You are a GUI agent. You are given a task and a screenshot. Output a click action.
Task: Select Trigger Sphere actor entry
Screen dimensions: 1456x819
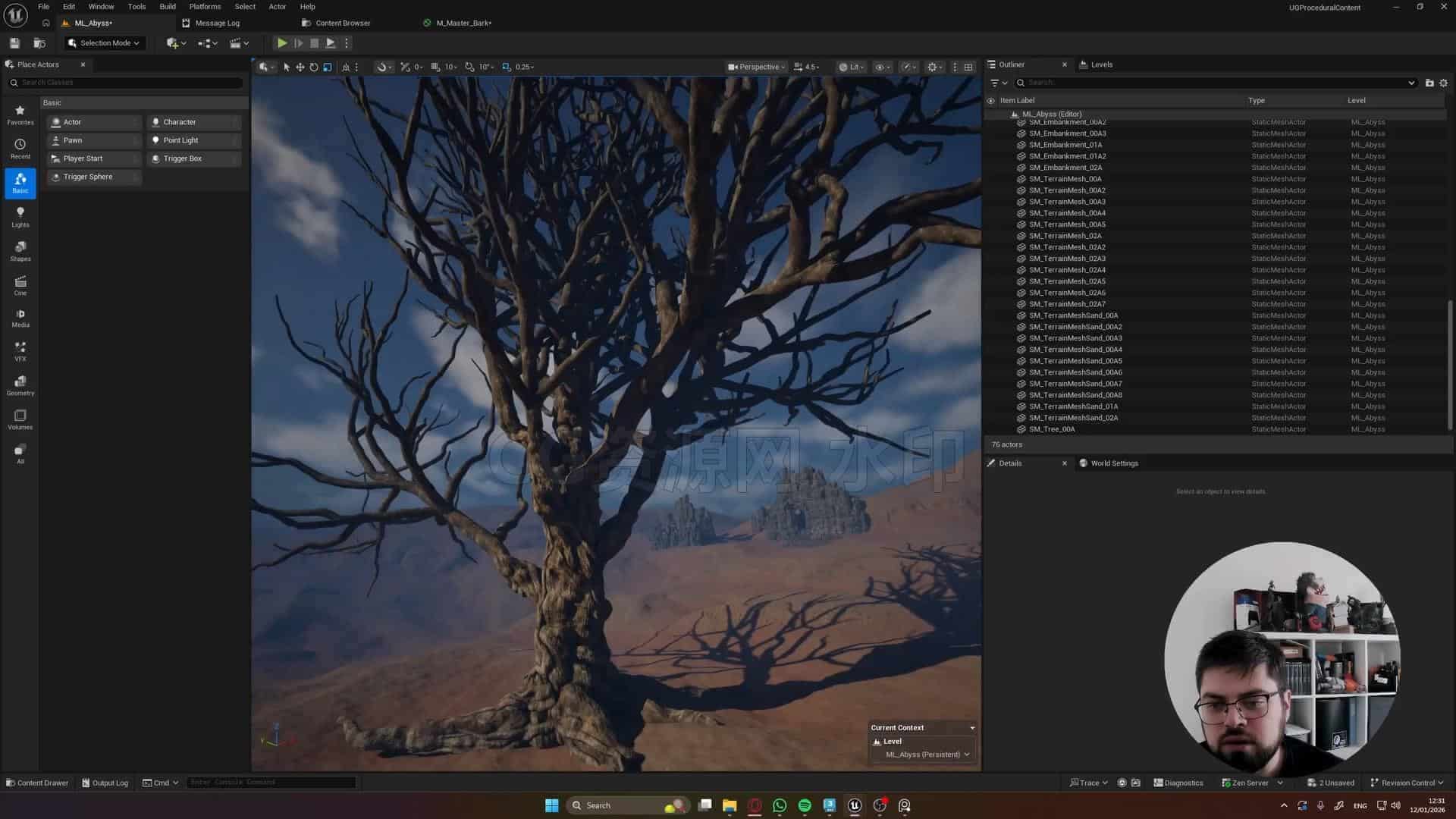[93, 177]
